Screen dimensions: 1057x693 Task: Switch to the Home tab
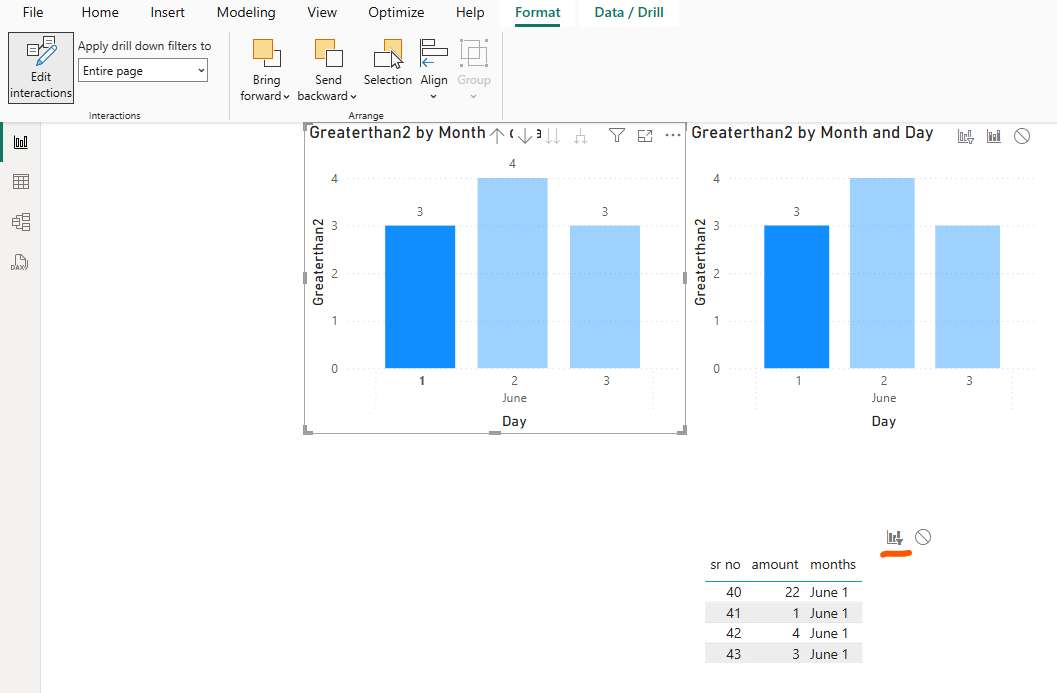[x=100, y=12]
